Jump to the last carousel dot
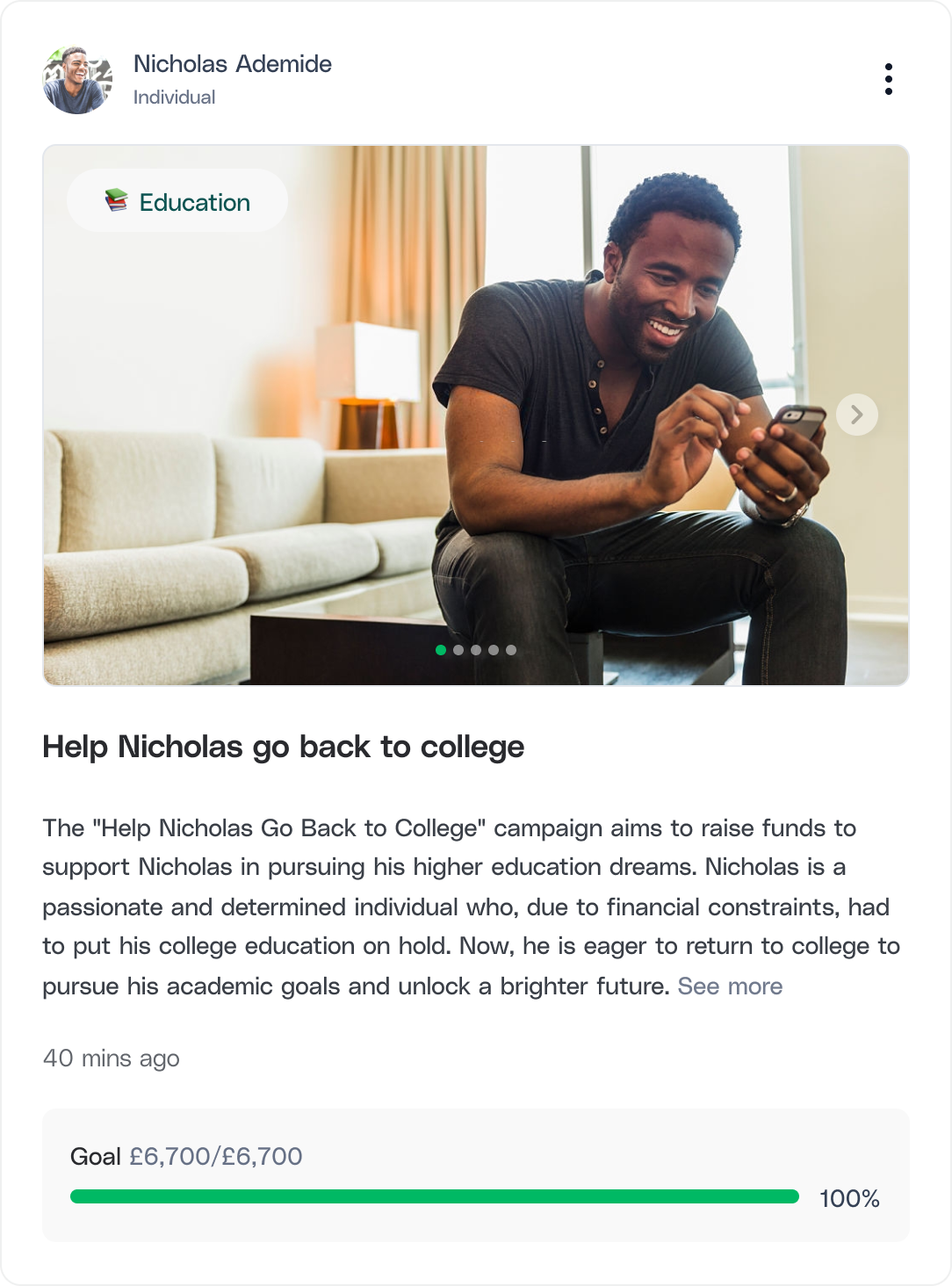Viewport: 952px width, 1286px height. (x=511, y=650)
